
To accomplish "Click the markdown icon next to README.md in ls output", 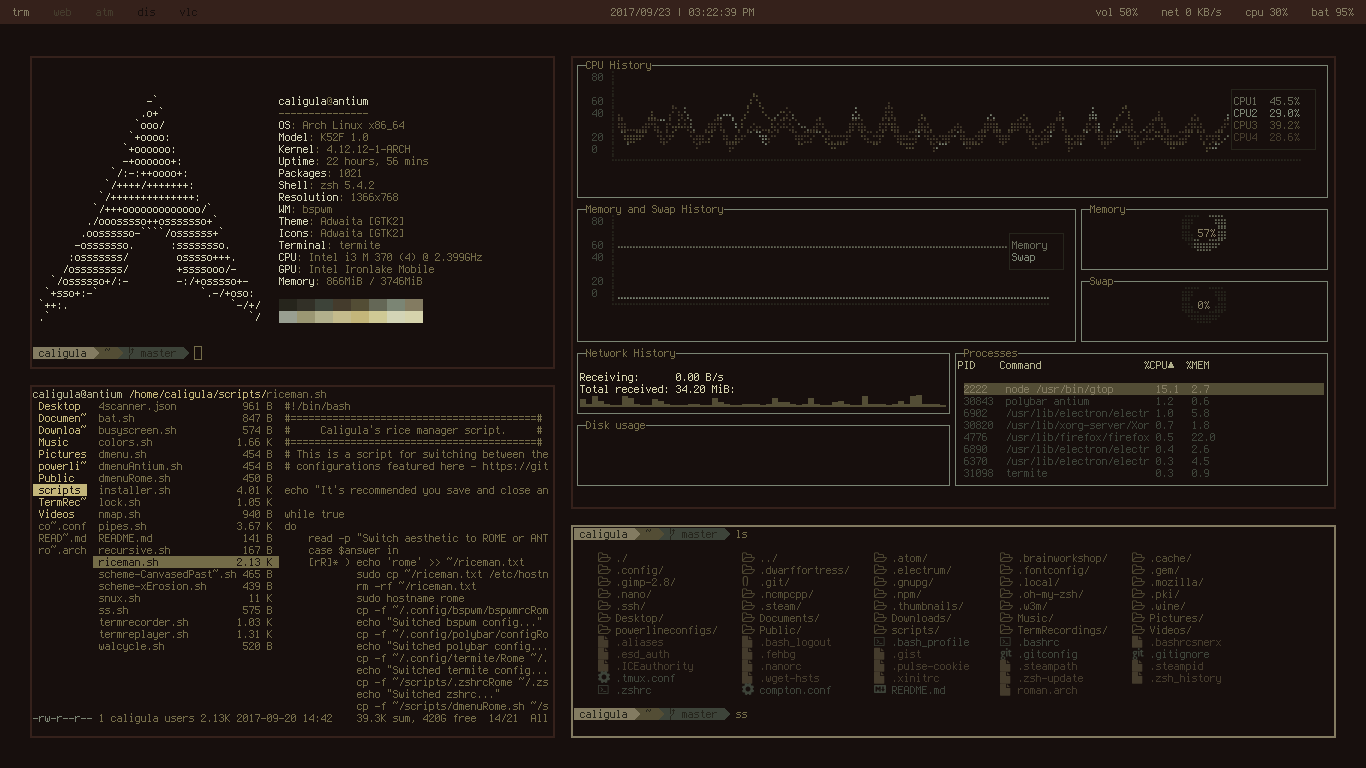I will click(880, 690).
